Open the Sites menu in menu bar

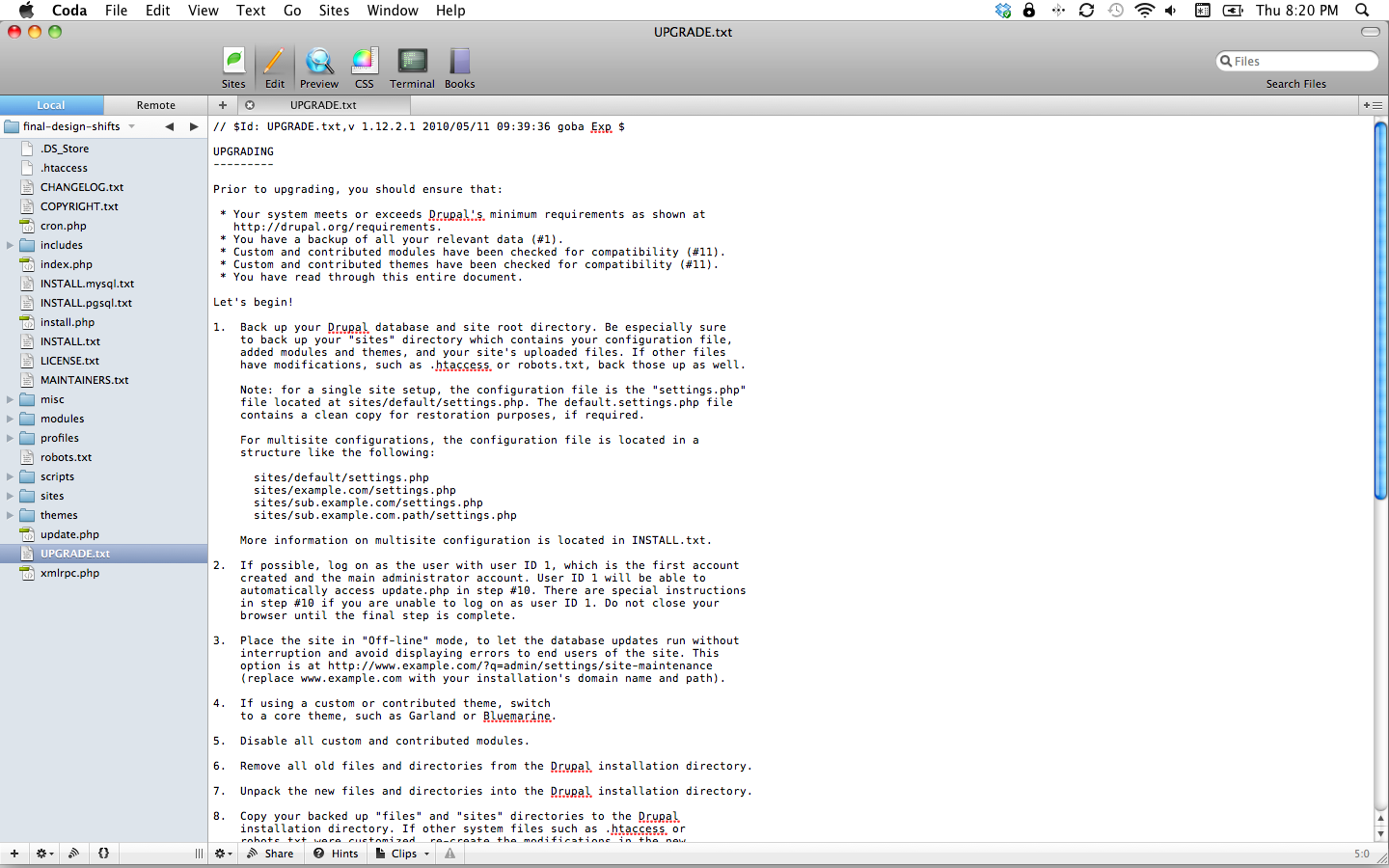[x=334, y=11]
